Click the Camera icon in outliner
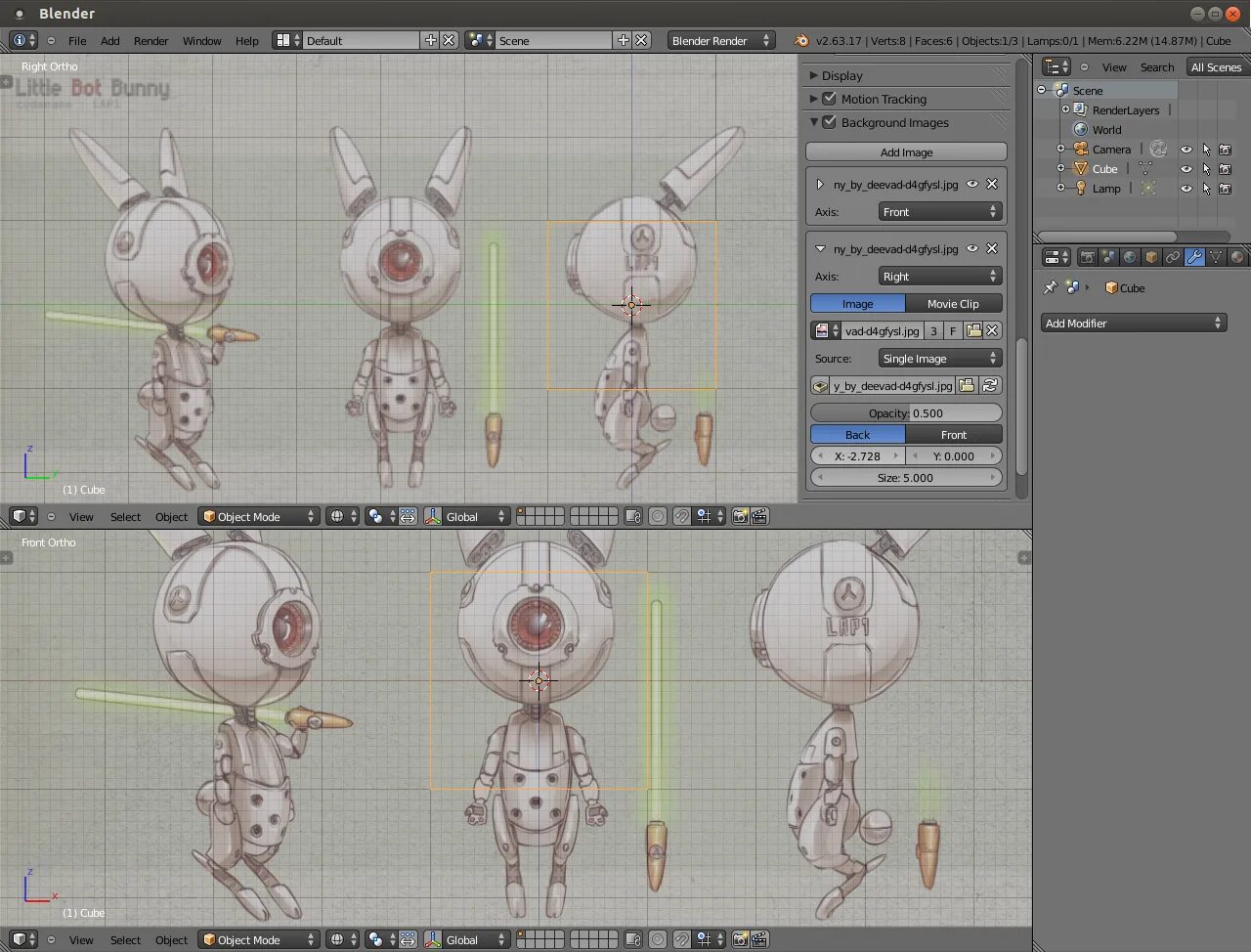Screen dimensions: 1251x952 [1081, 149]
